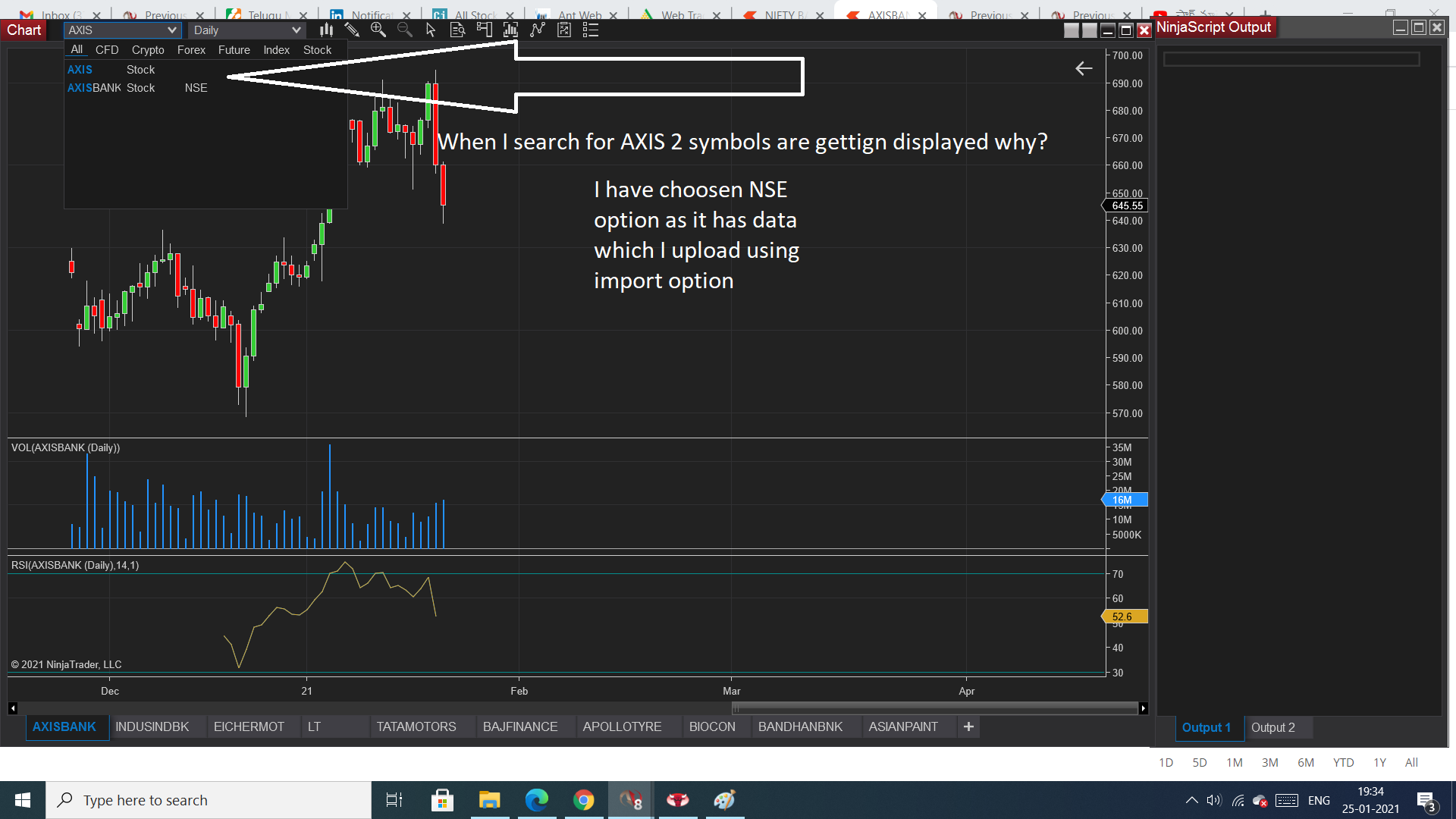Open Google Chrome from the taskbar
The width and height of the screenshot is (1456, 819).
point(583,800)
